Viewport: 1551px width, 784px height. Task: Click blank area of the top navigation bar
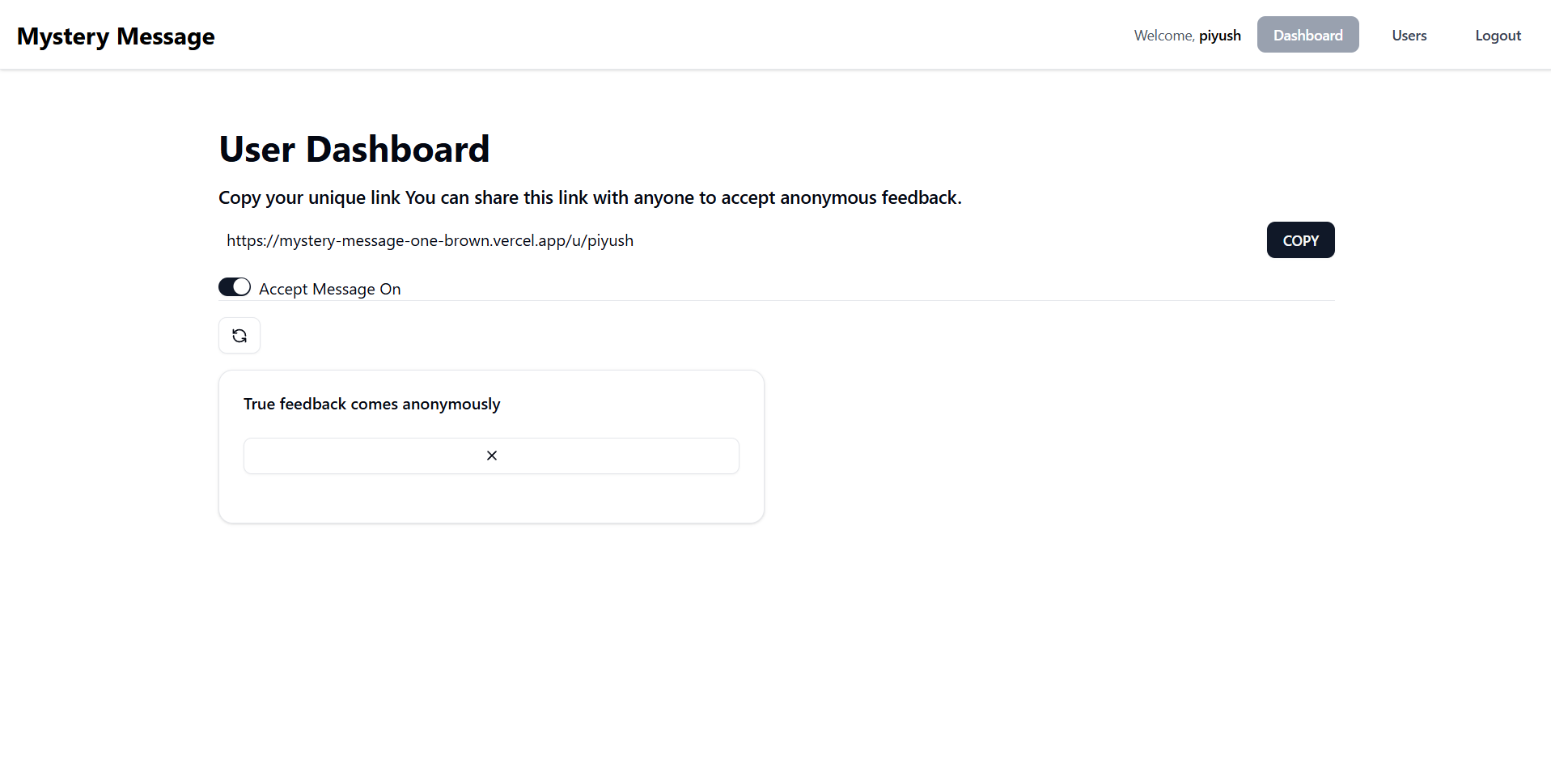(x=672, y=35)
